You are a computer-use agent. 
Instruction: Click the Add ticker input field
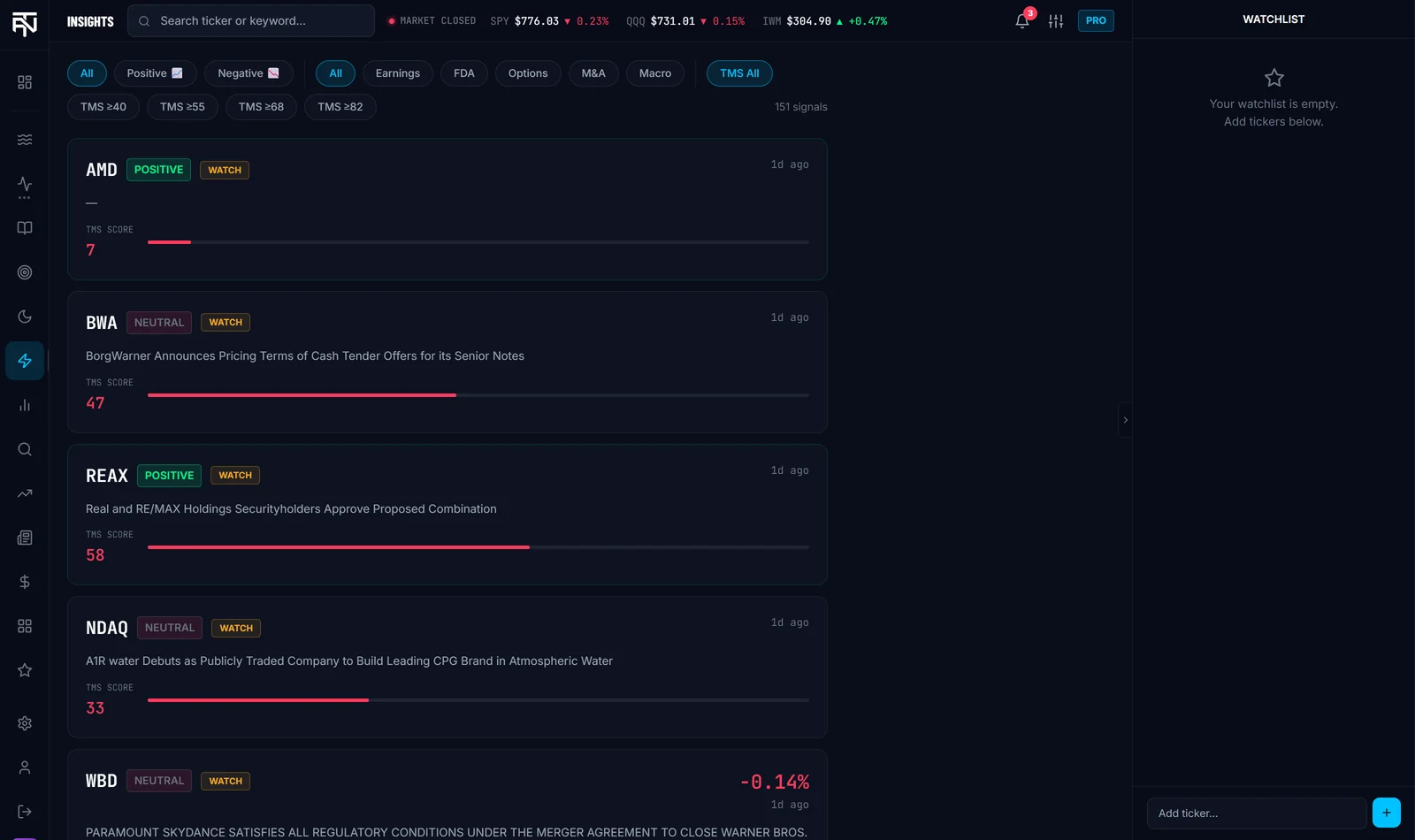click(1257, 813)
